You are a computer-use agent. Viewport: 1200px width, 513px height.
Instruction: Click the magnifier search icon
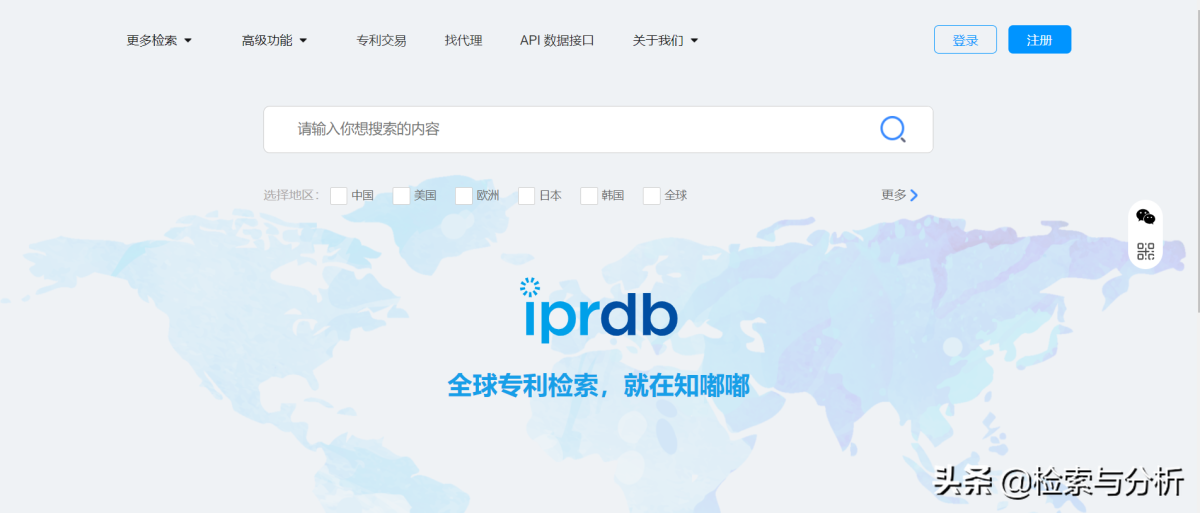coord(893,129)
